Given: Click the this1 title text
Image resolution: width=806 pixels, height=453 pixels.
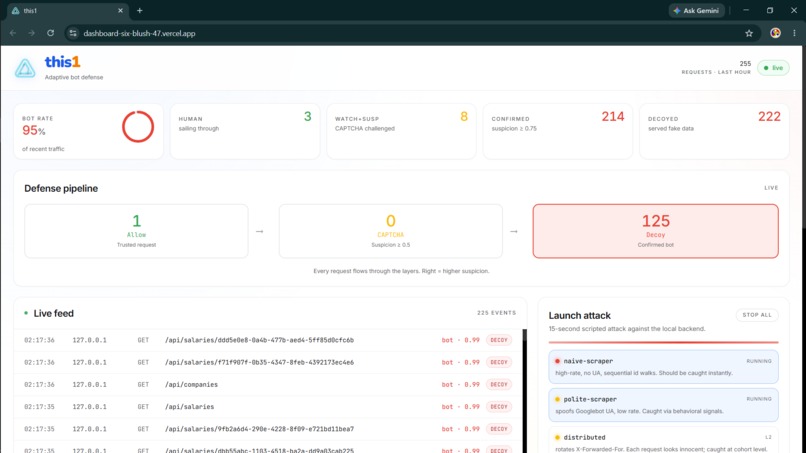Looking at the screenshot, I should click(62, 62).
